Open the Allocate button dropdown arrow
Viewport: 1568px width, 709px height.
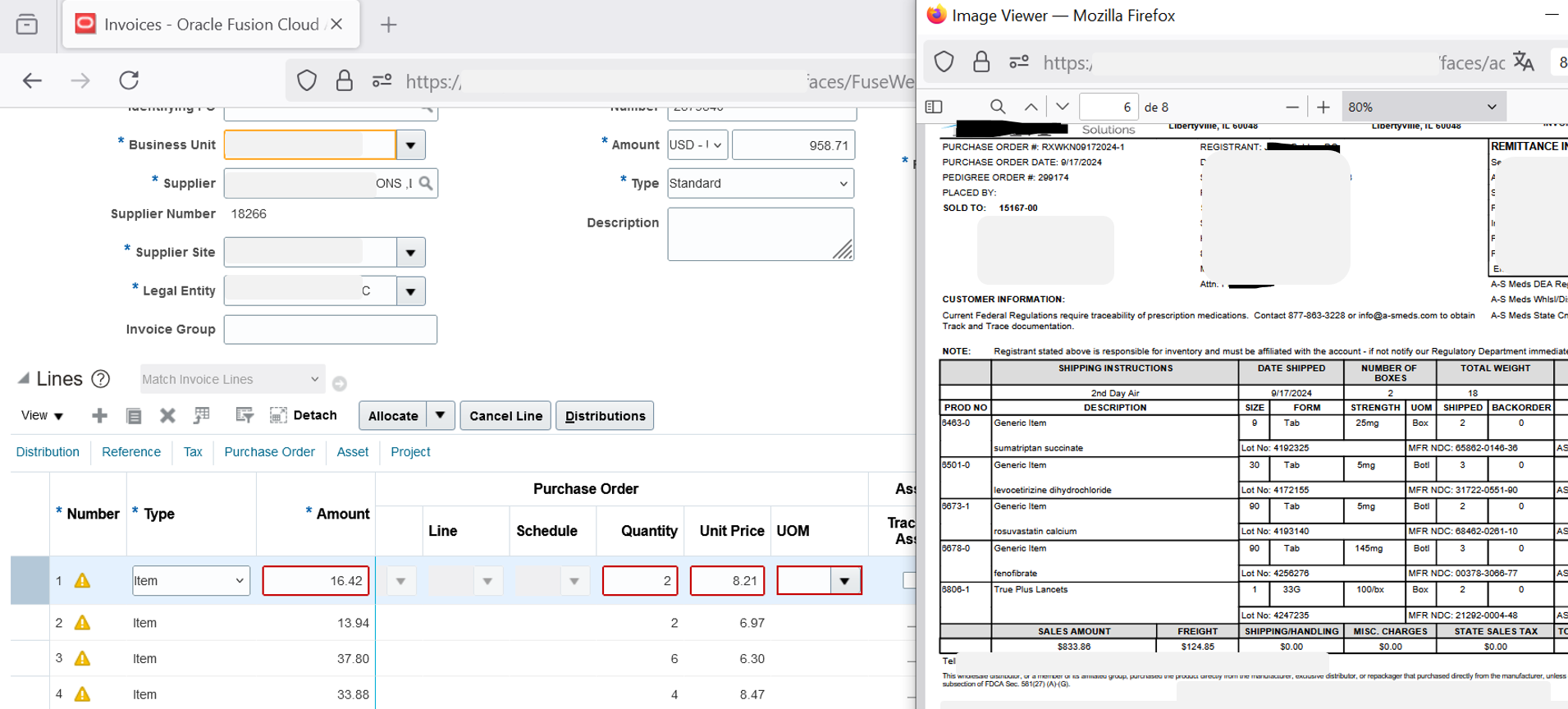pyautogui.click(x=441, y=415)
